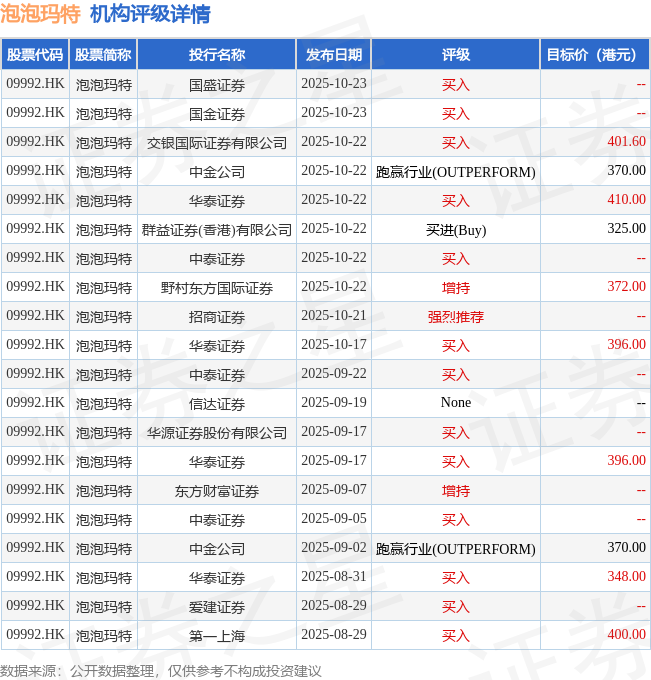The image size is (651, 680).
Task: Click the date 2025-10-17
Action: (334, 345)
